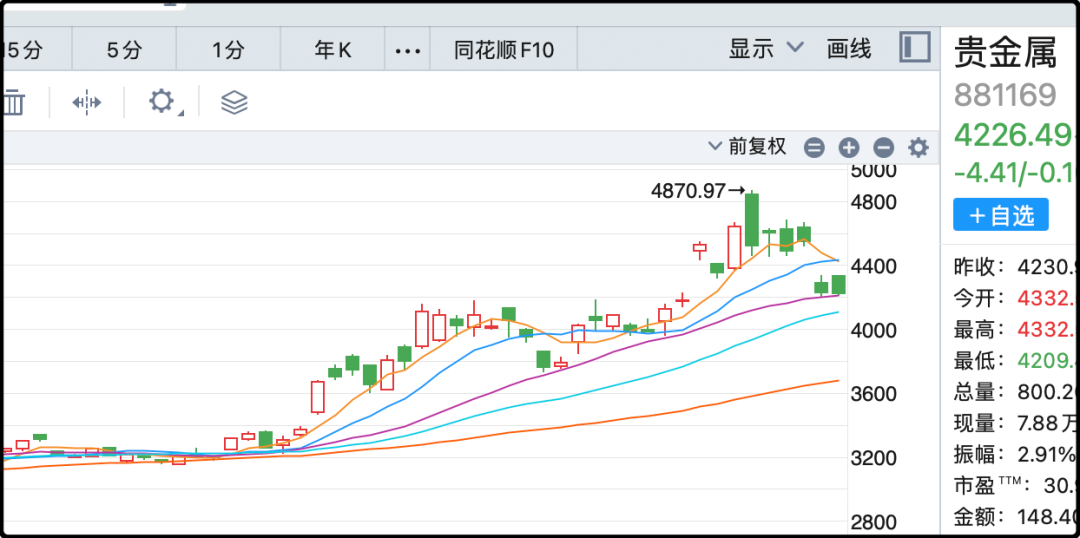Image resolution: width=1080 pixels, height=538 pixels.
Task: Click the 3200 price axis label
Action: [x=873, y=458]
